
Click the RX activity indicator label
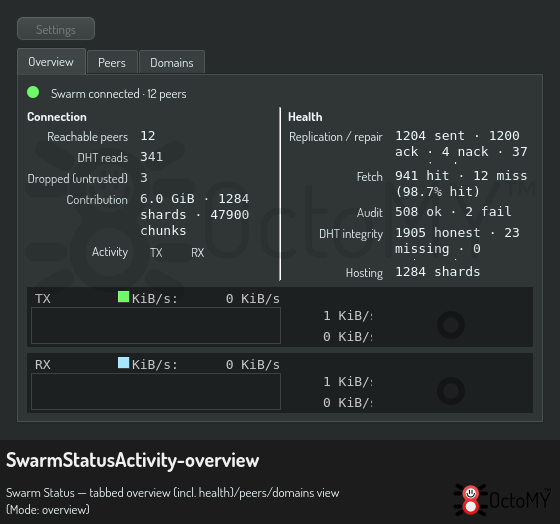pyautogui.click(x=198, y=253)
